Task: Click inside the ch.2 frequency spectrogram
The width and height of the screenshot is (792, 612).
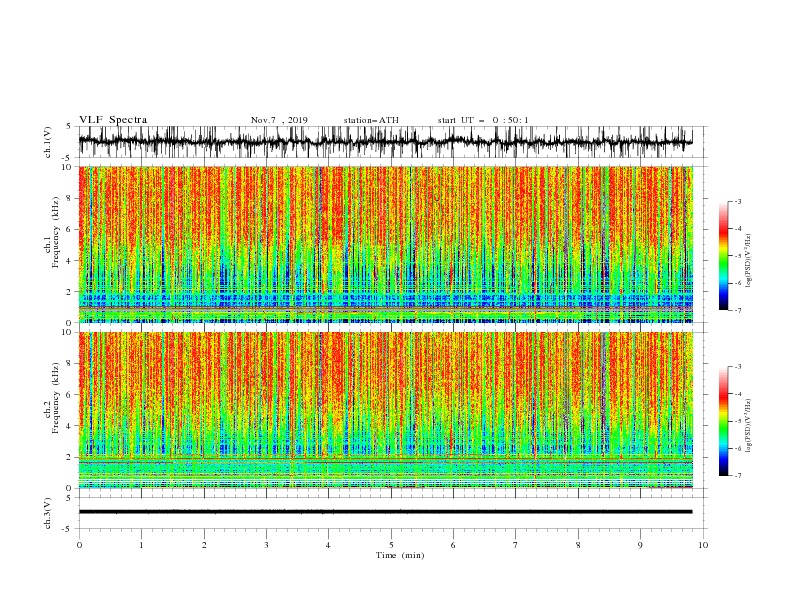Action: [x=385, y=410]
